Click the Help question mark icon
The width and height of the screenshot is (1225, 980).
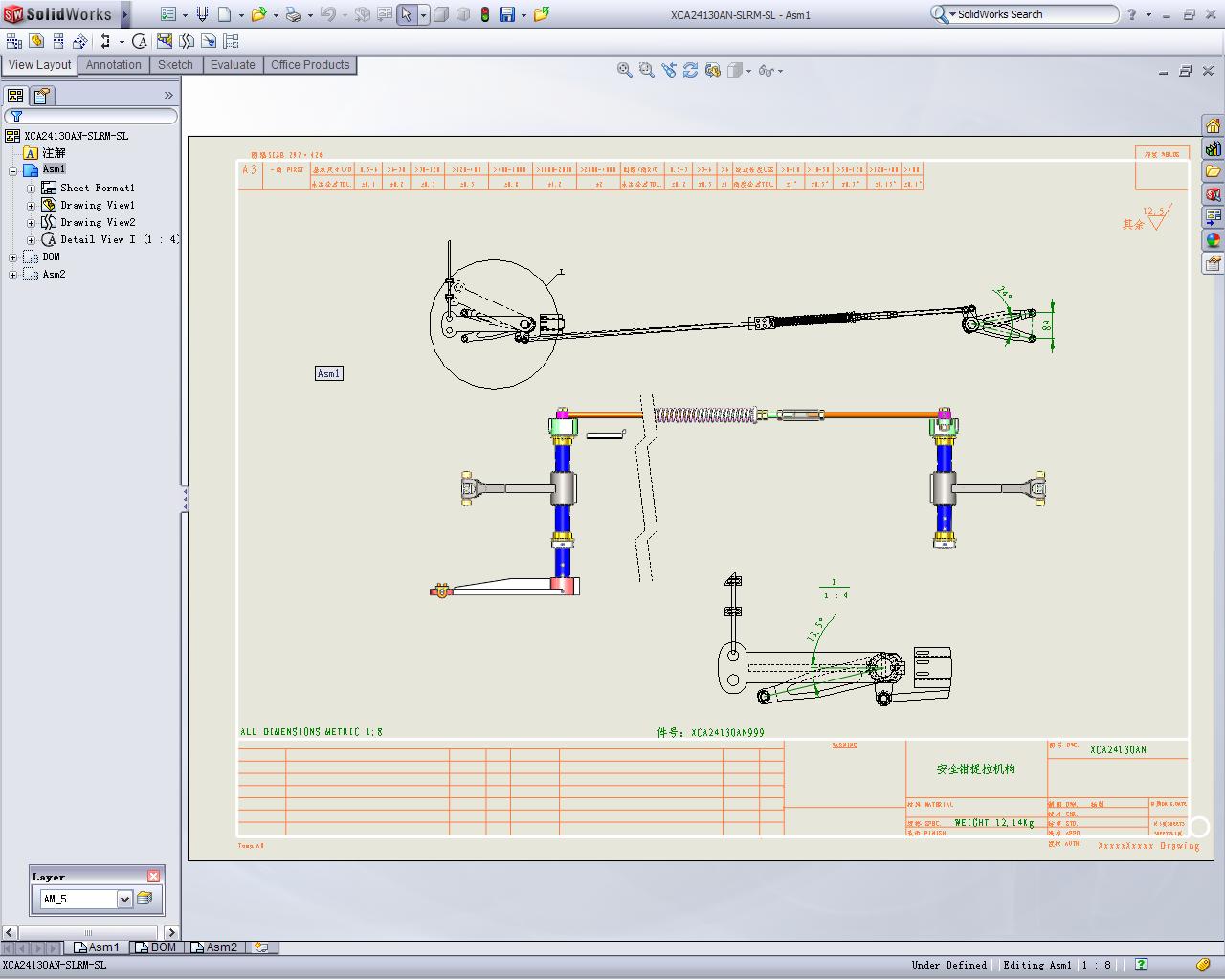1132,14
